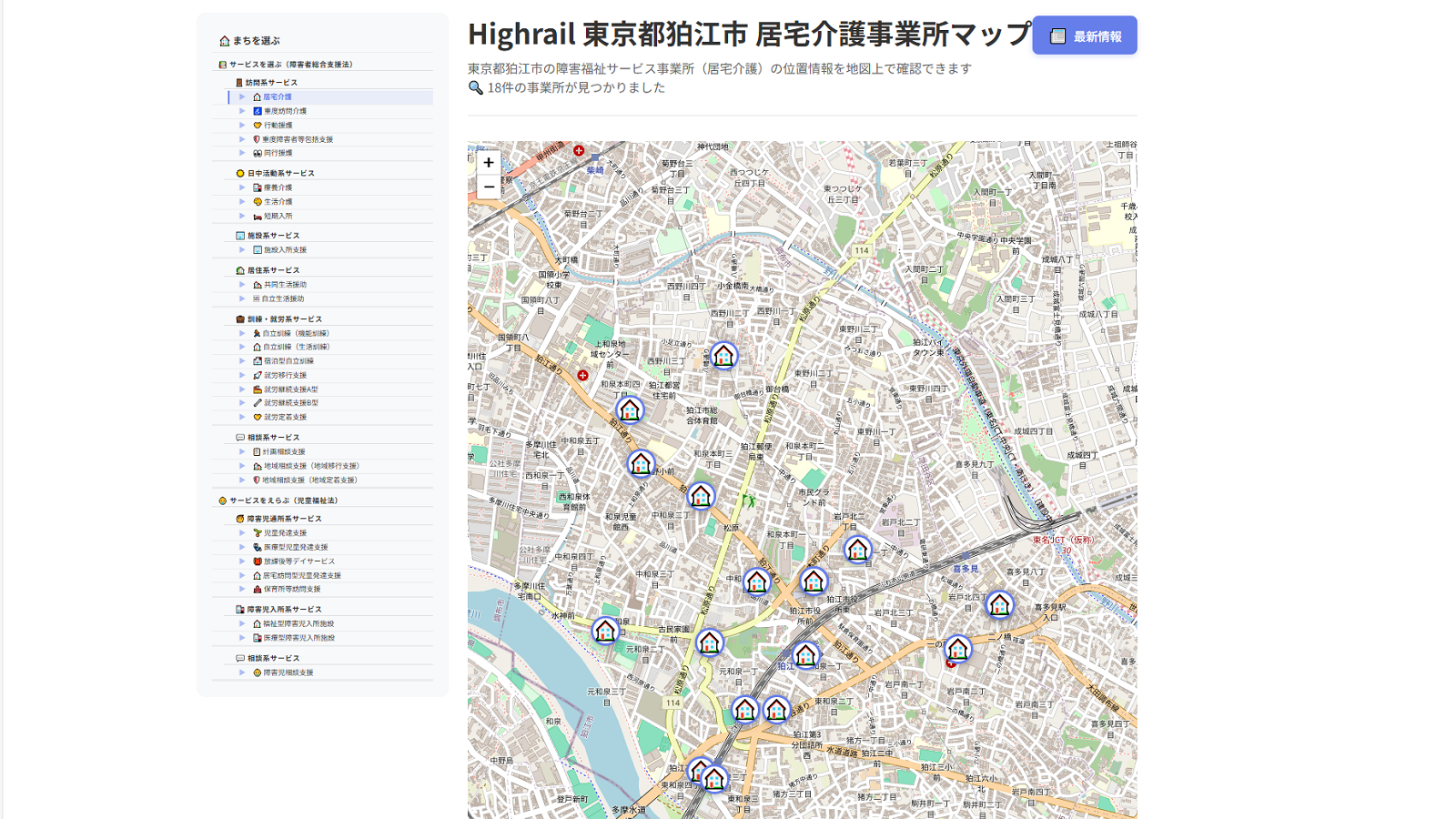Image resolution: width=1456 pixels, height=819 pixels.
Task: Select the facility marker below 上和泉地域センター
Action: click(x=630, y=409)
